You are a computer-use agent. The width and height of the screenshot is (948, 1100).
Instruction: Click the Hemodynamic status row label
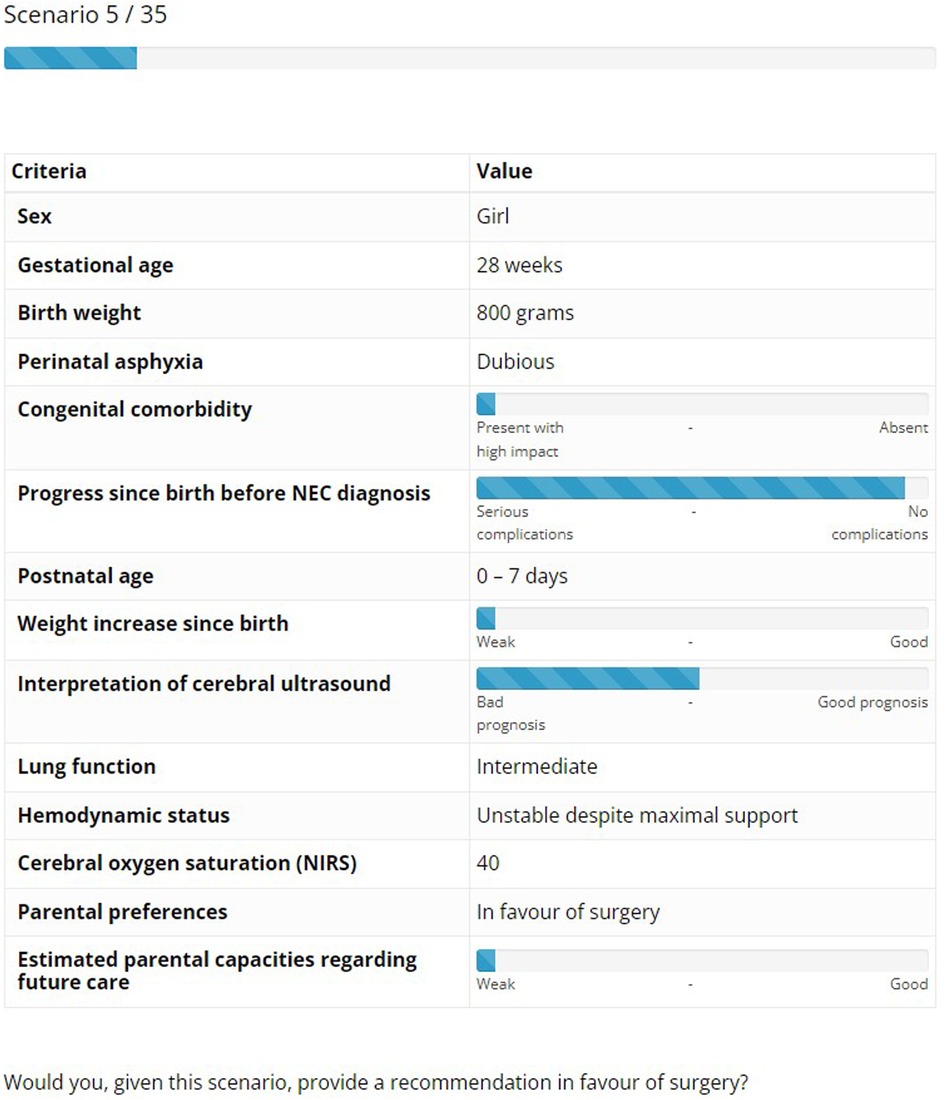coord(123,816)
